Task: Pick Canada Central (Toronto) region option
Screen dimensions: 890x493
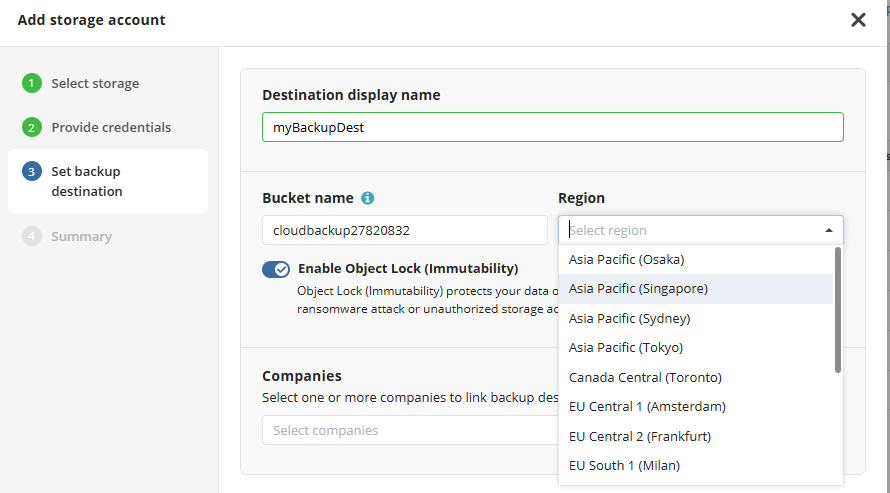Action: pyautogui.click(x=645, y=377)
